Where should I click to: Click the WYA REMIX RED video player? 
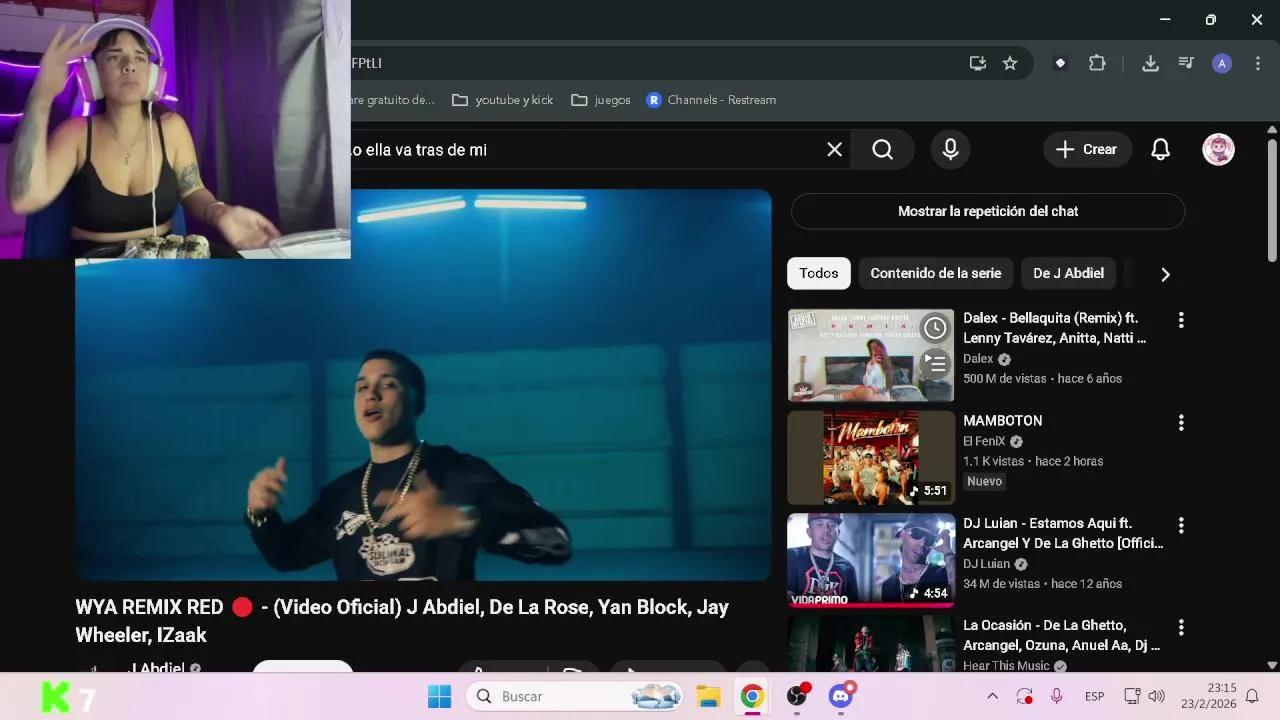pos(423,385)
